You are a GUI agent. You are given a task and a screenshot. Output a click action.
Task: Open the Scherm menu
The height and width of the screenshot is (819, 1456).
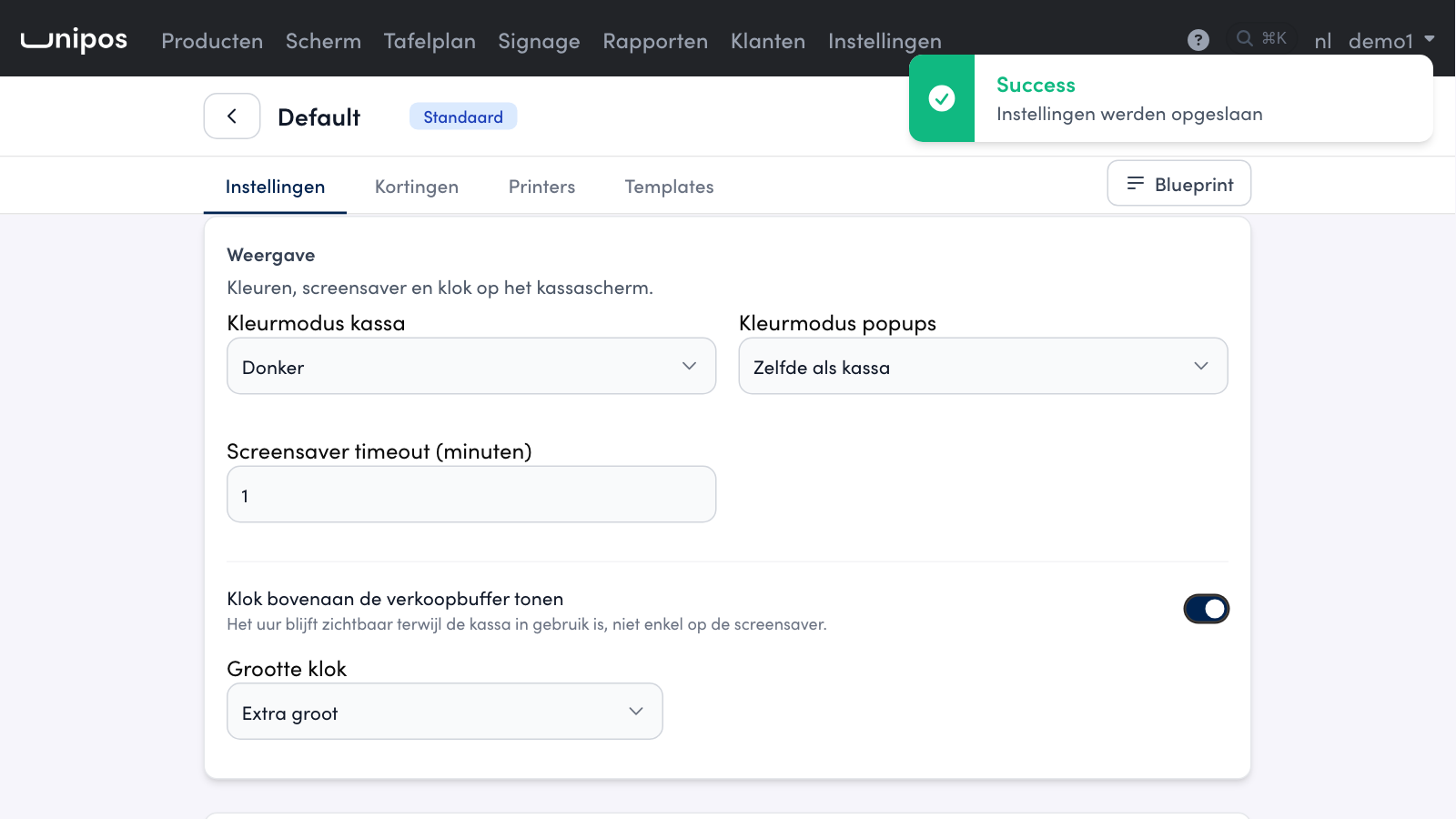323,41
